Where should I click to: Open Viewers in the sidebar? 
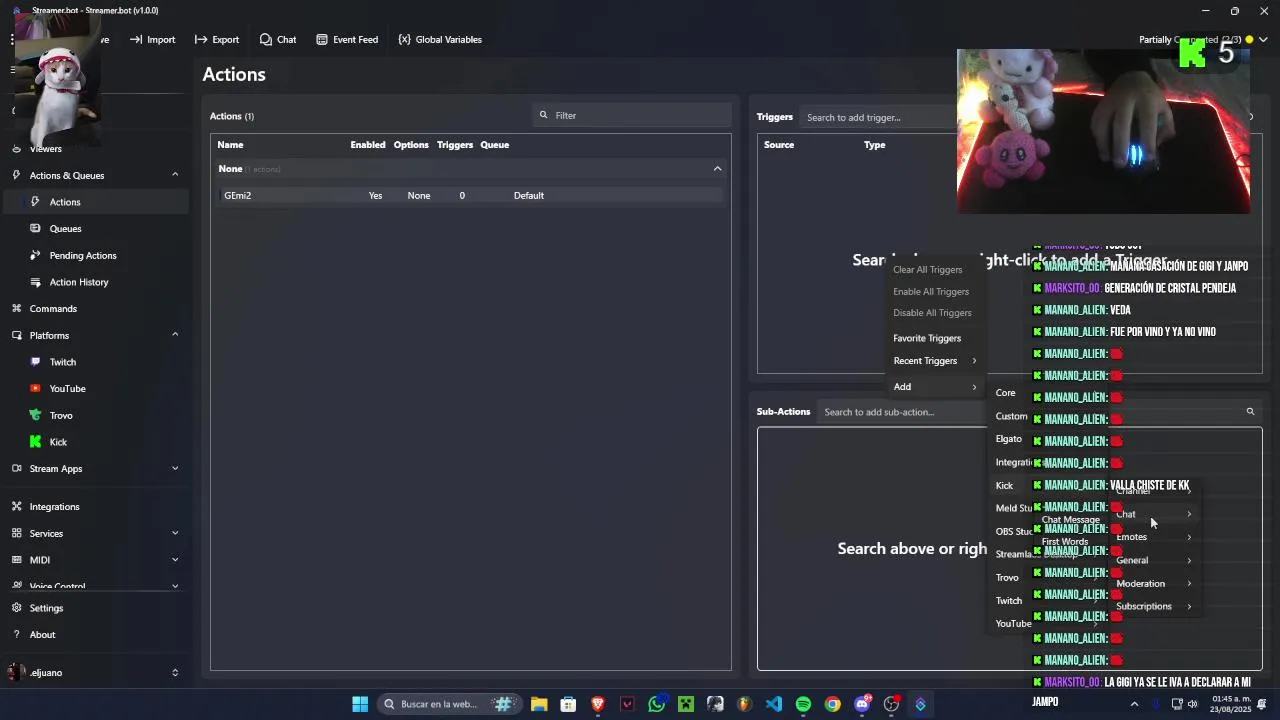(46, 149)
